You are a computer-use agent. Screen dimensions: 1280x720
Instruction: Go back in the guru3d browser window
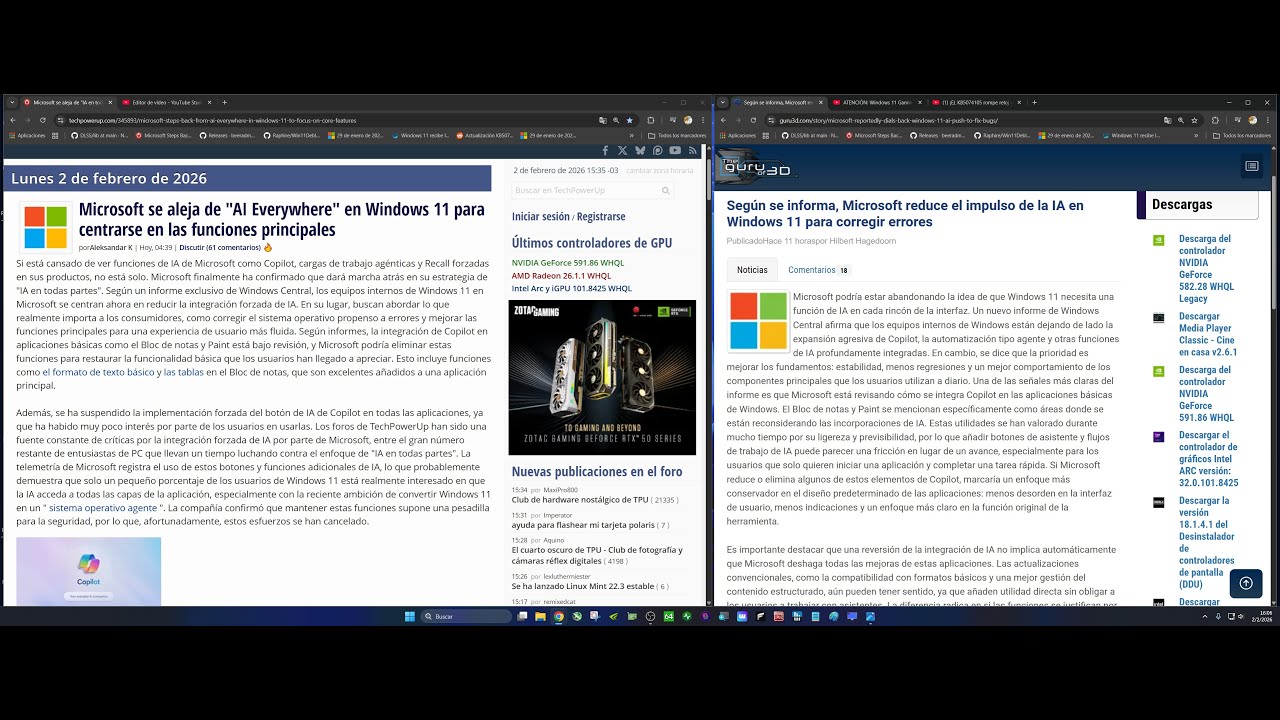click(724, 120)
